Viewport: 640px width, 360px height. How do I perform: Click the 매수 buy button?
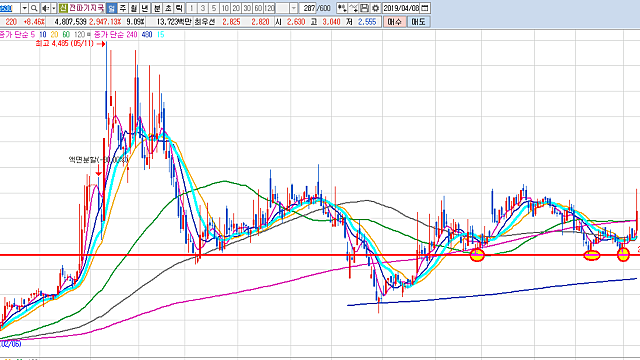click(394, 22)
